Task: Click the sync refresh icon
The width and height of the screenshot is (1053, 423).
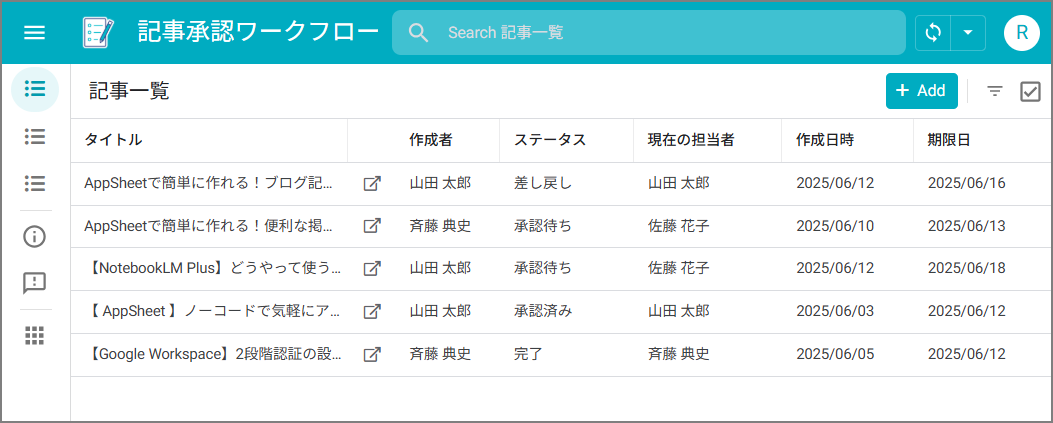Action: [933, 33]
